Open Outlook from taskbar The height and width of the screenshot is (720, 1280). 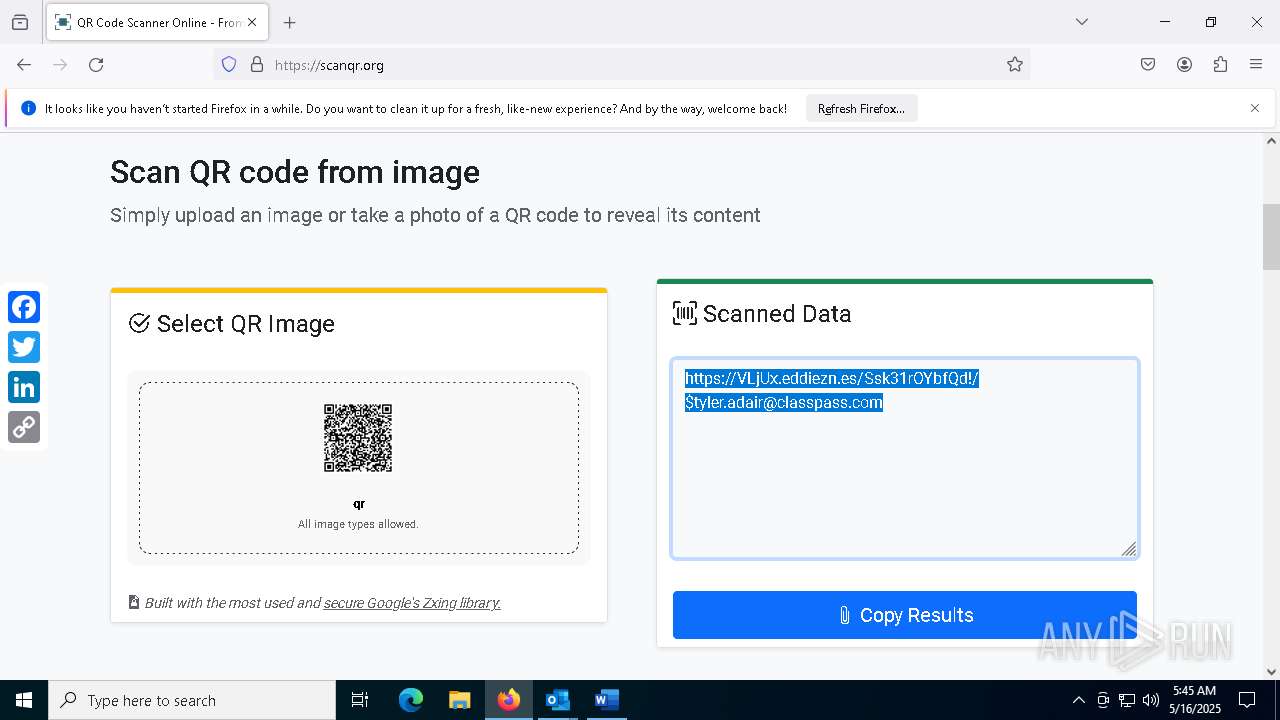click(x=557, y=700)
